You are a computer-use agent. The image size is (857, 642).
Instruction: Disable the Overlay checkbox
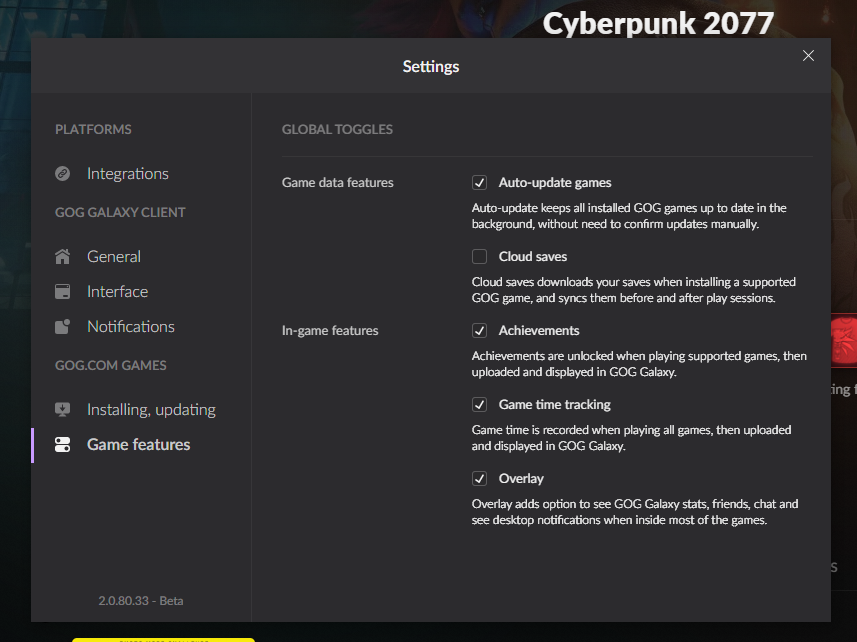click(479, 479)
